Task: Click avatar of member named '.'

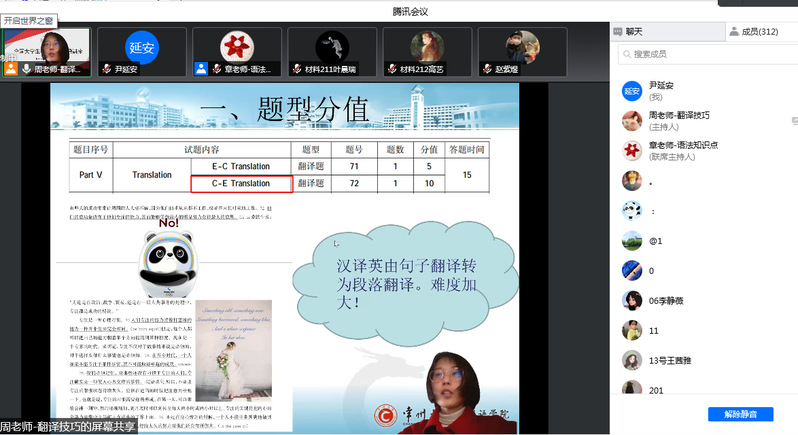Action: [632, 181]
